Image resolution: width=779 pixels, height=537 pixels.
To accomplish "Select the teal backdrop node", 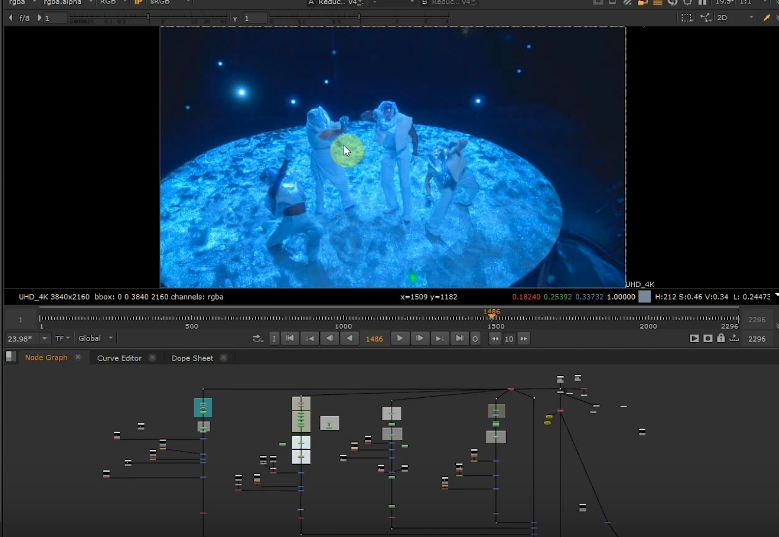I will pos(203,407).
